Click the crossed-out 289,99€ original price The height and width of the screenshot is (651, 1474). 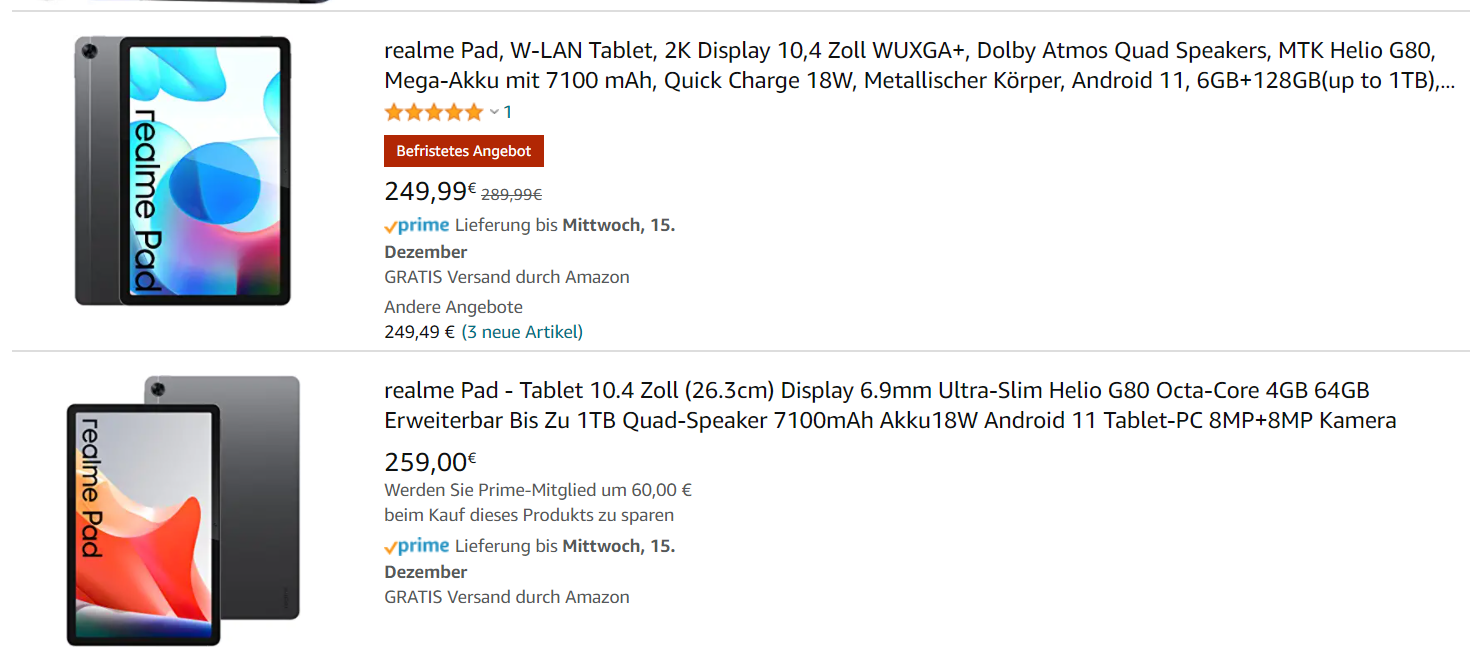click(x=512, y=195)
